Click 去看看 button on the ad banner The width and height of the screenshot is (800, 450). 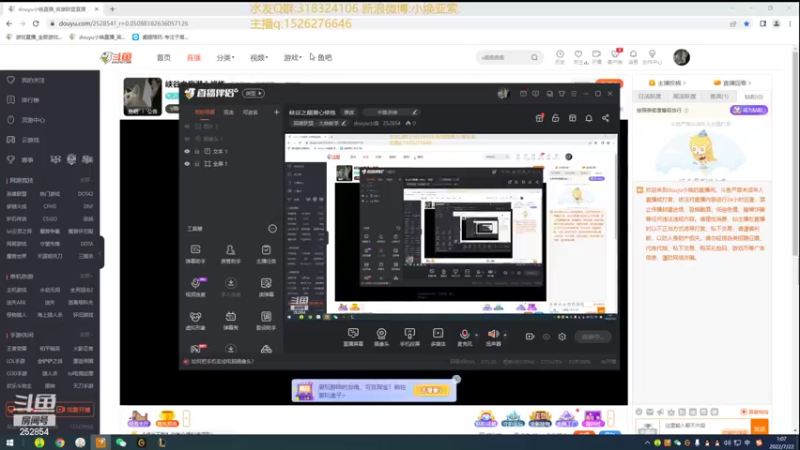point(431,390)
